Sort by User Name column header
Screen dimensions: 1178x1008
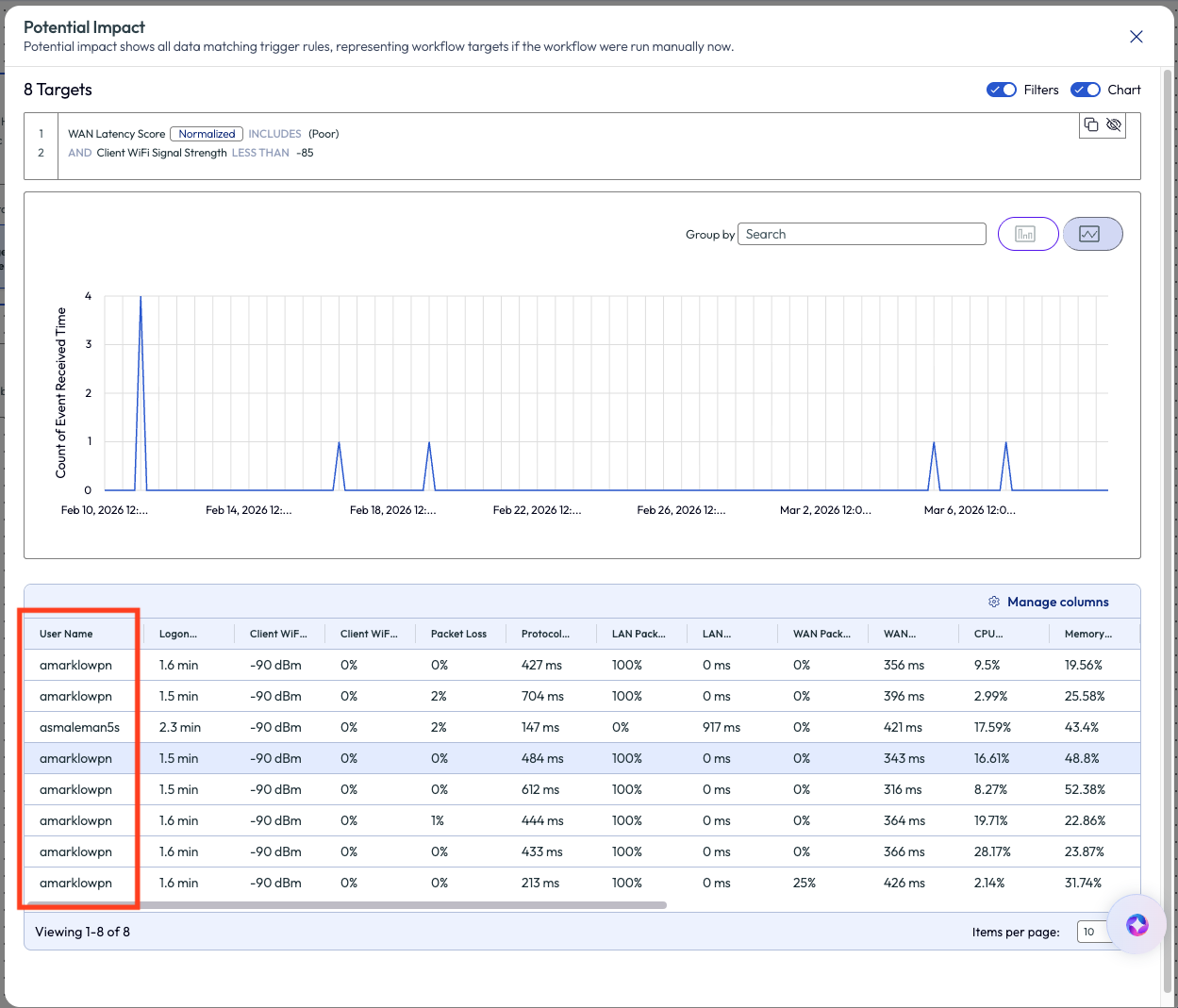[66, 634]
